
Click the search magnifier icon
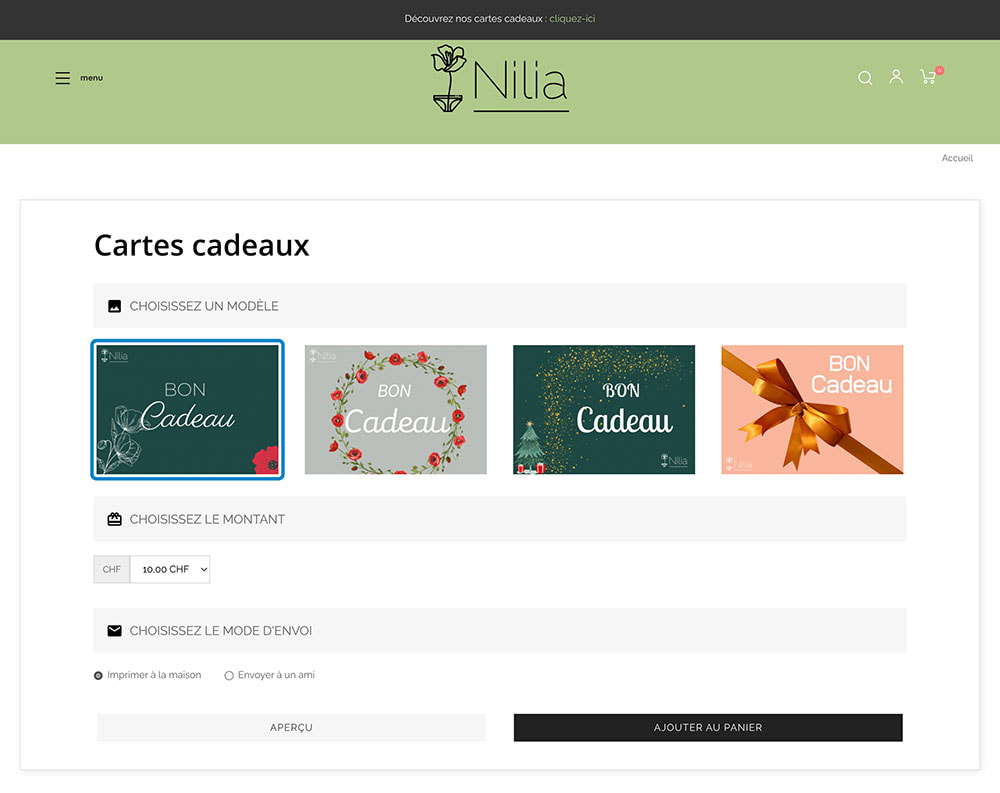[865, 78]
